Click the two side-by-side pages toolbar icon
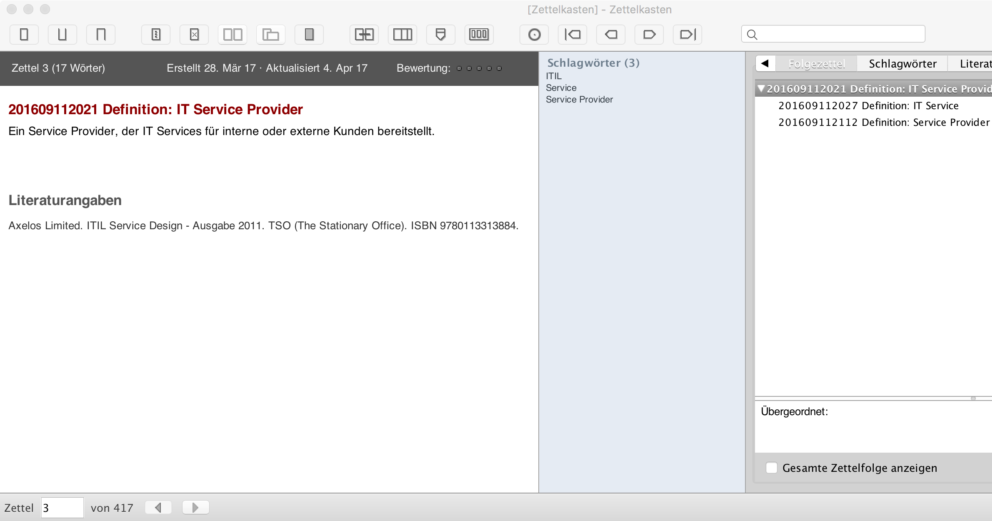The width and height of the screenshot is (992, 521). [x=232, y=34]
